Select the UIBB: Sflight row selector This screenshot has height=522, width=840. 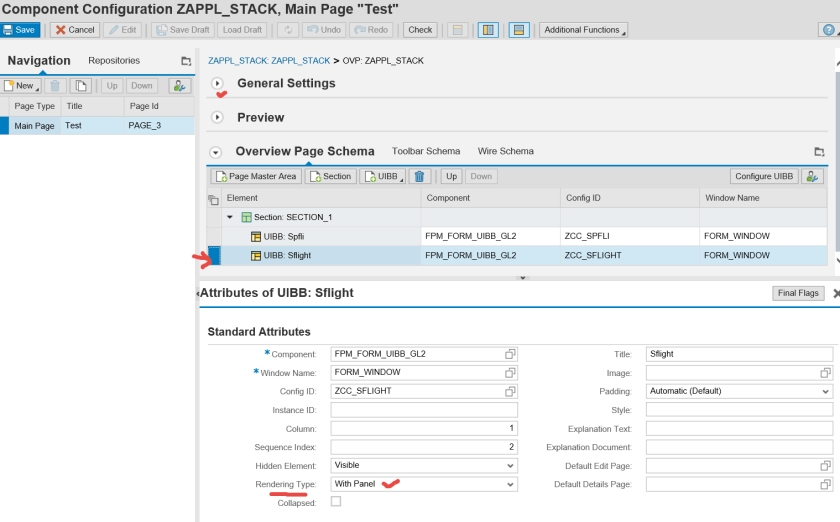click(213, 255)
